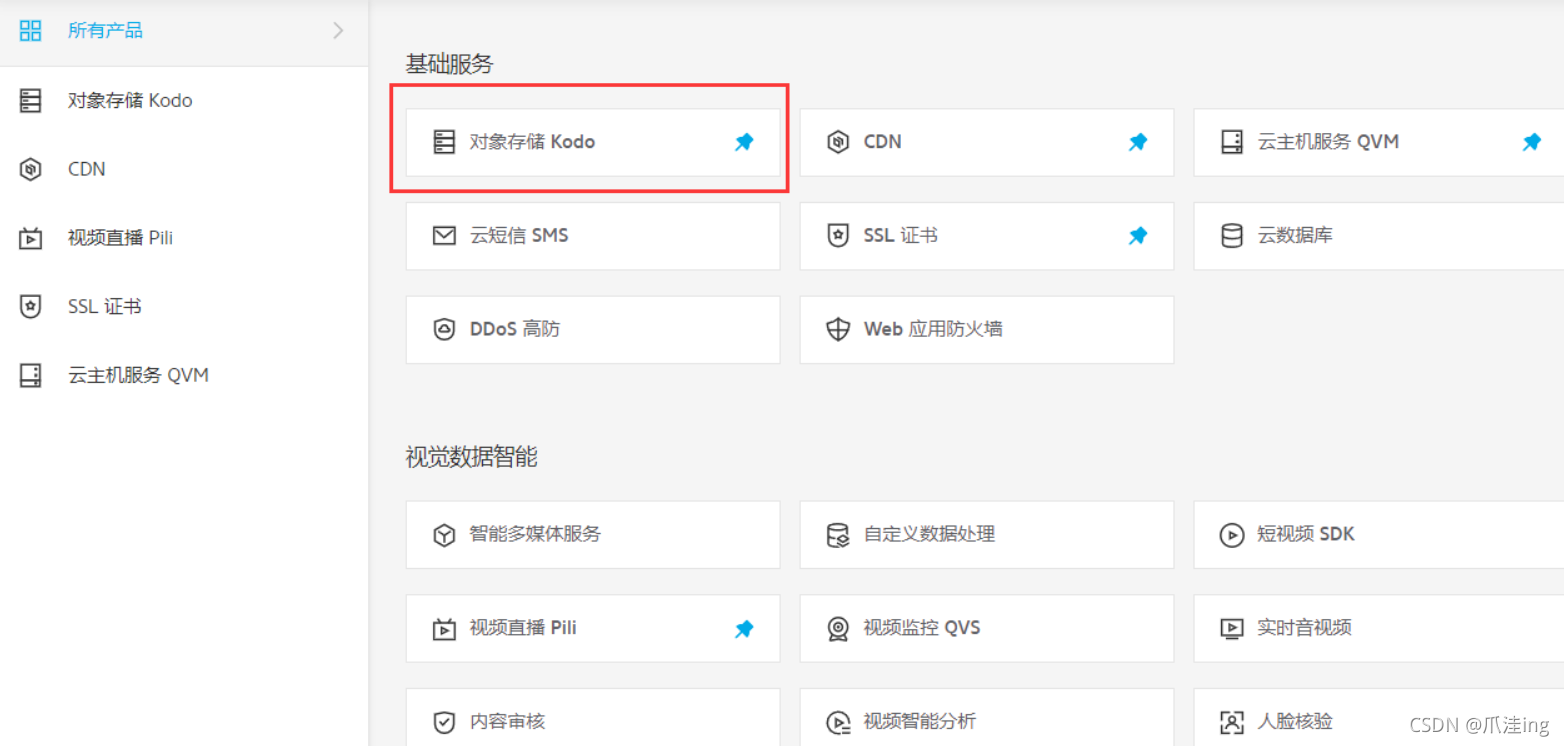Open the 短视频 SDK card

click(x=1379, y=534)
